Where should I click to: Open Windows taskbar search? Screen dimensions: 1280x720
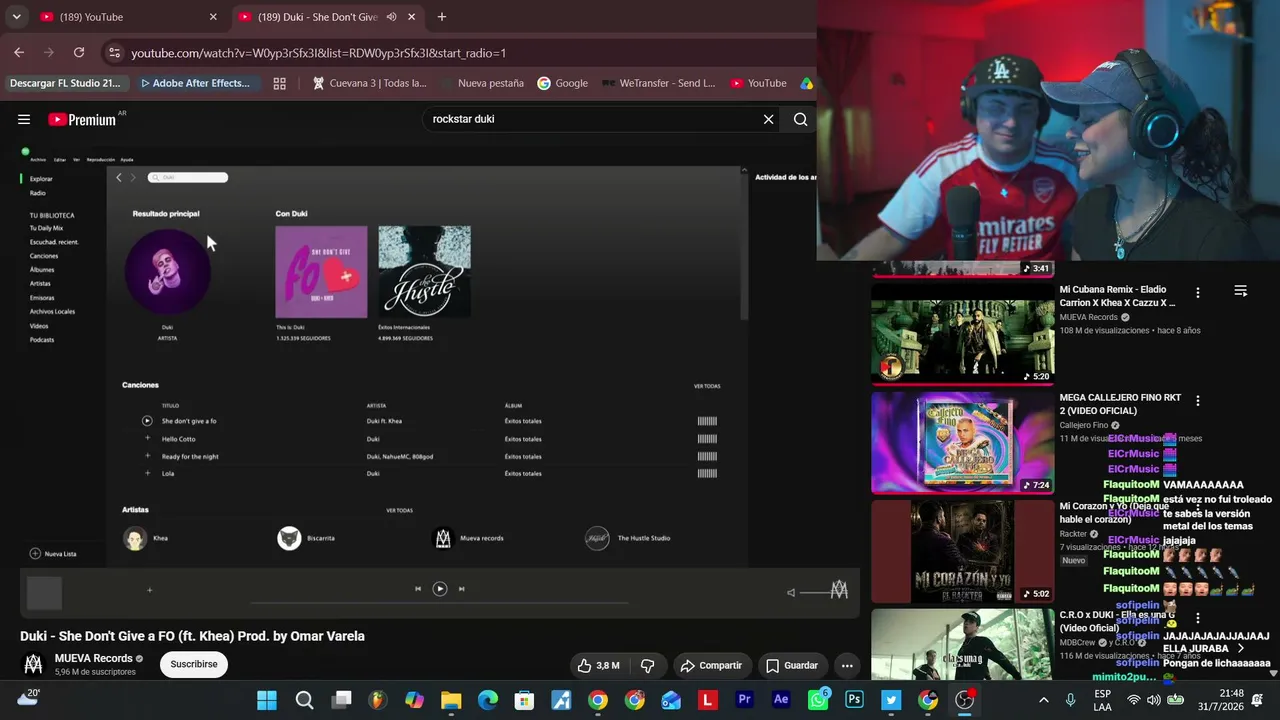[304, 700]
